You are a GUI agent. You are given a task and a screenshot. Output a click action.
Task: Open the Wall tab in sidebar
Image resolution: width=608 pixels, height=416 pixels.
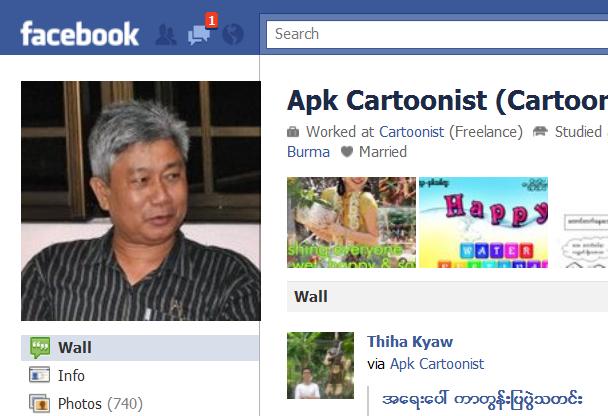click(x=140, y=348)
